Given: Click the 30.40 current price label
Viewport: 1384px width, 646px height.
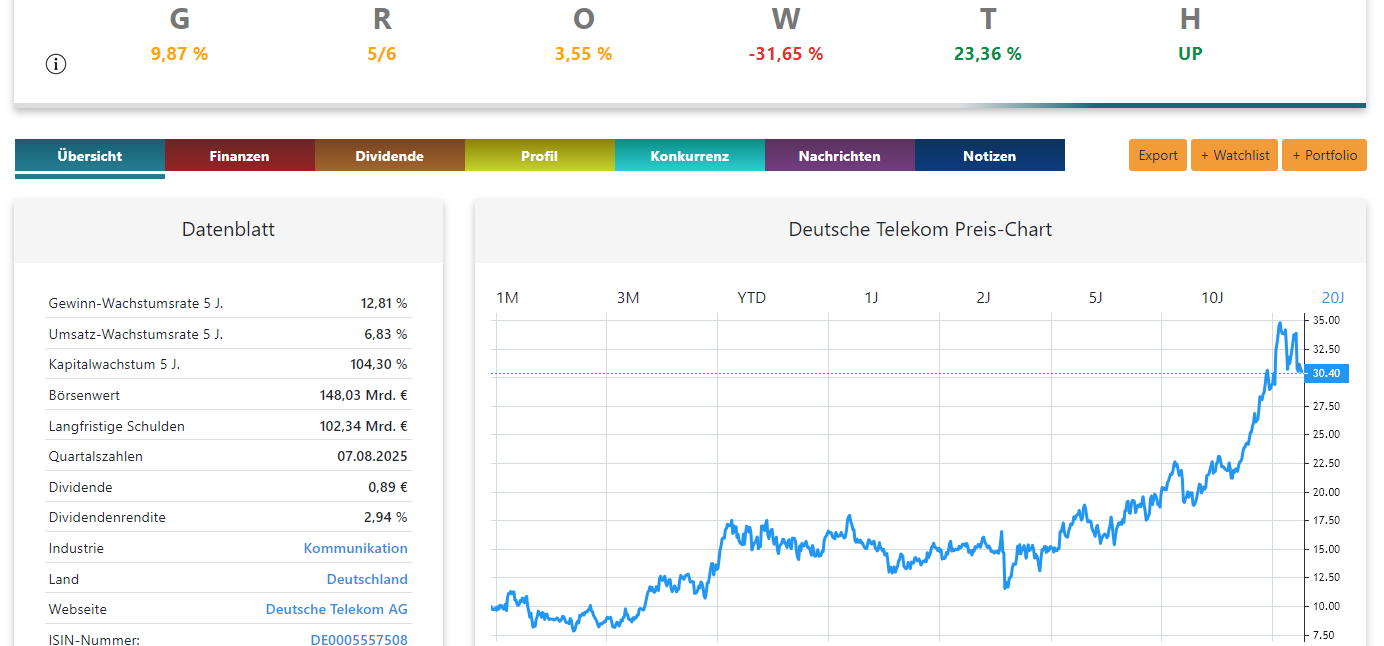Looking at the screenshot, I should (1327, 373).
